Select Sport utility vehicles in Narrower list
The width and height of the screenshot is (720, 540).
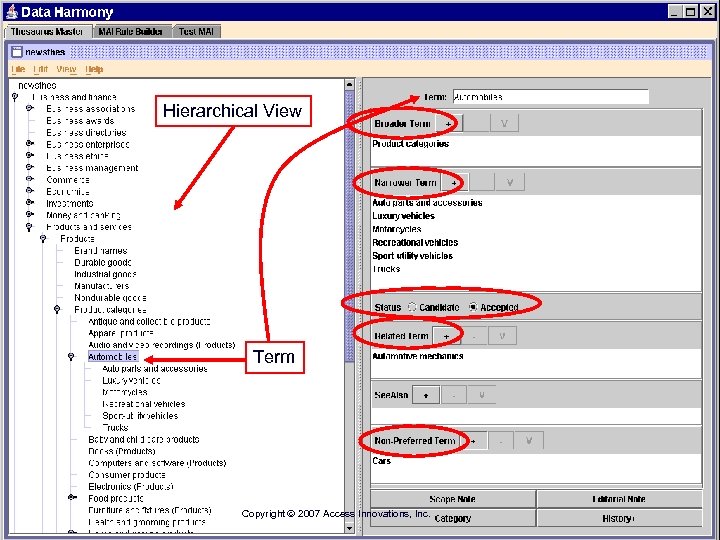tap(412, 256)
